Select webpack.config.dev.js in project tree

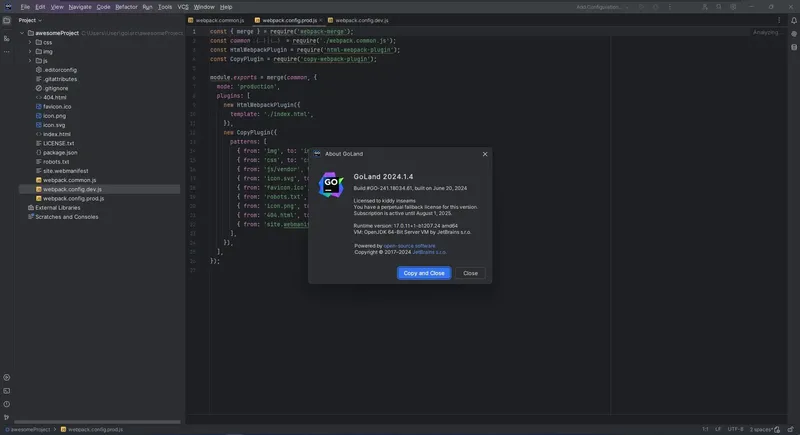99,189
